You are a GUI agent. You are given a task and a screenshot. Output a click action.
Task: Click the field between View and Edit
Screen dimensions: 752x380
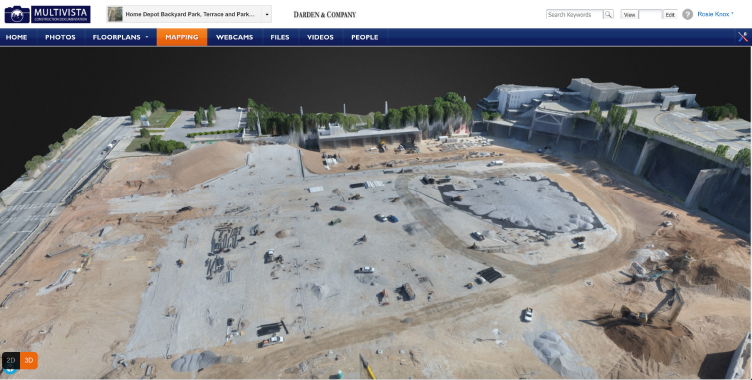coord(650,14)
